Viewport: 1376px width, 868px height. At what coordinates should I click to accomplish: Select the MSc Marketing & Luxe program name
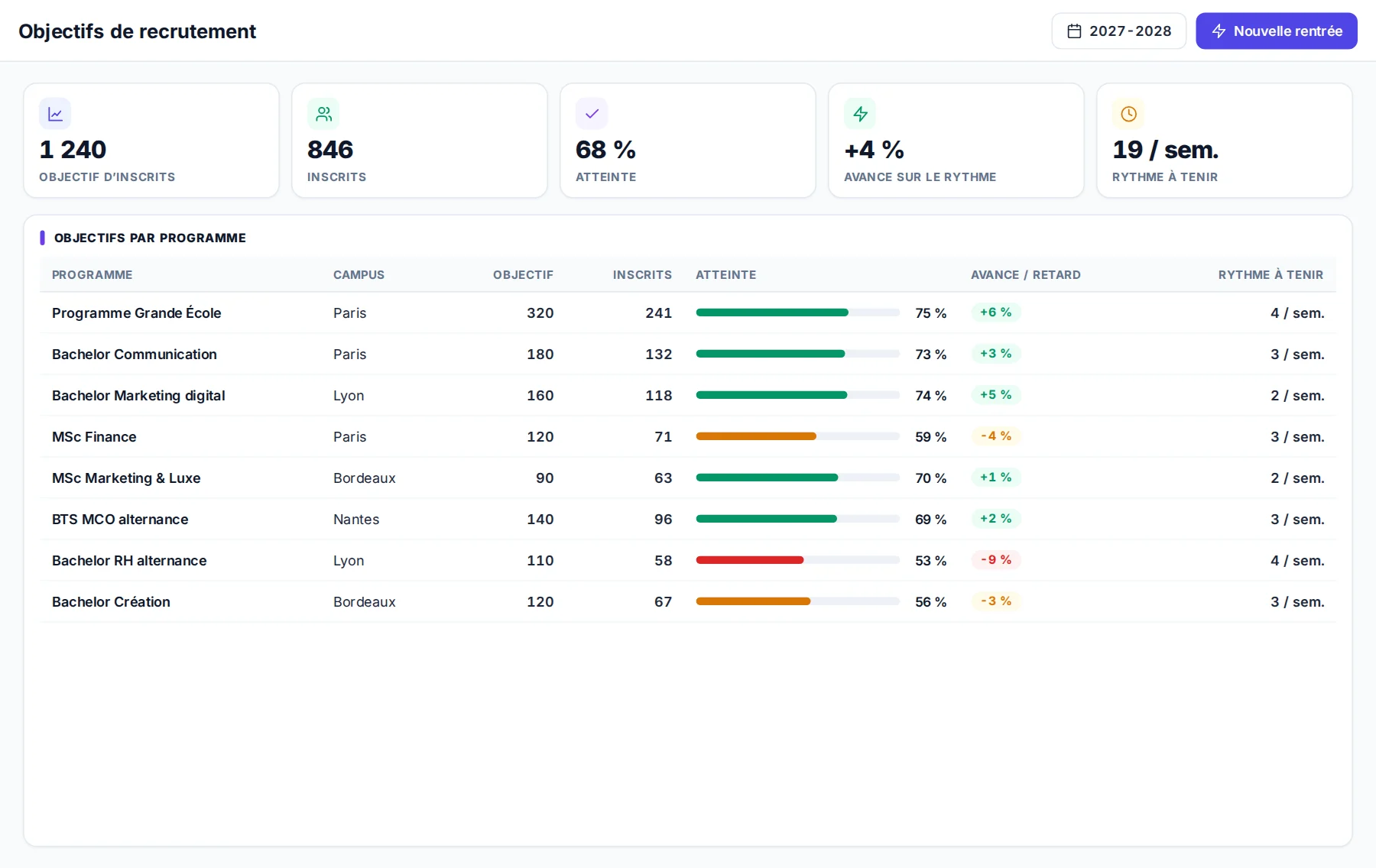pos(126,478)
